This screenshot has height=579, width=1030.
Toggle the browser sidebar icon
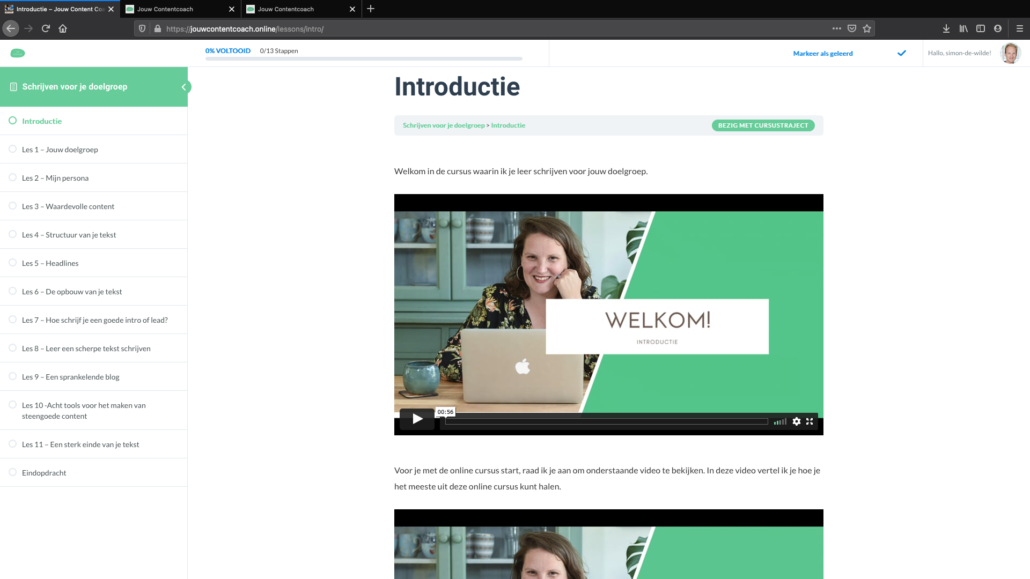[980, 28]
